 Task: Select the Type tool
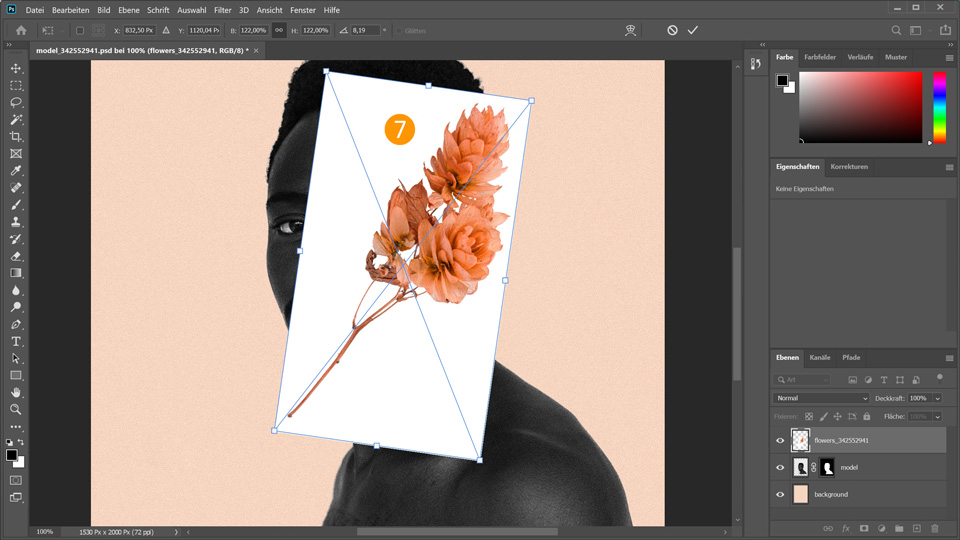click(x=16, y=341)
